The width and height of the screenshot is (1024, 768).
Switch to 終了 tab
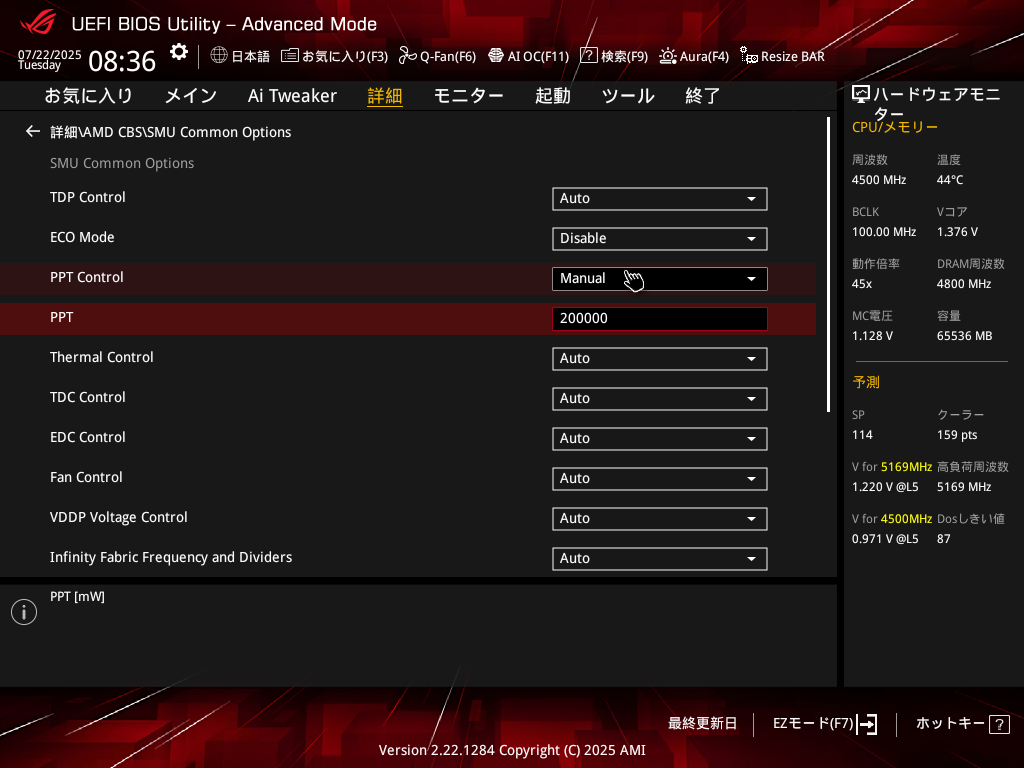point(703,96)
